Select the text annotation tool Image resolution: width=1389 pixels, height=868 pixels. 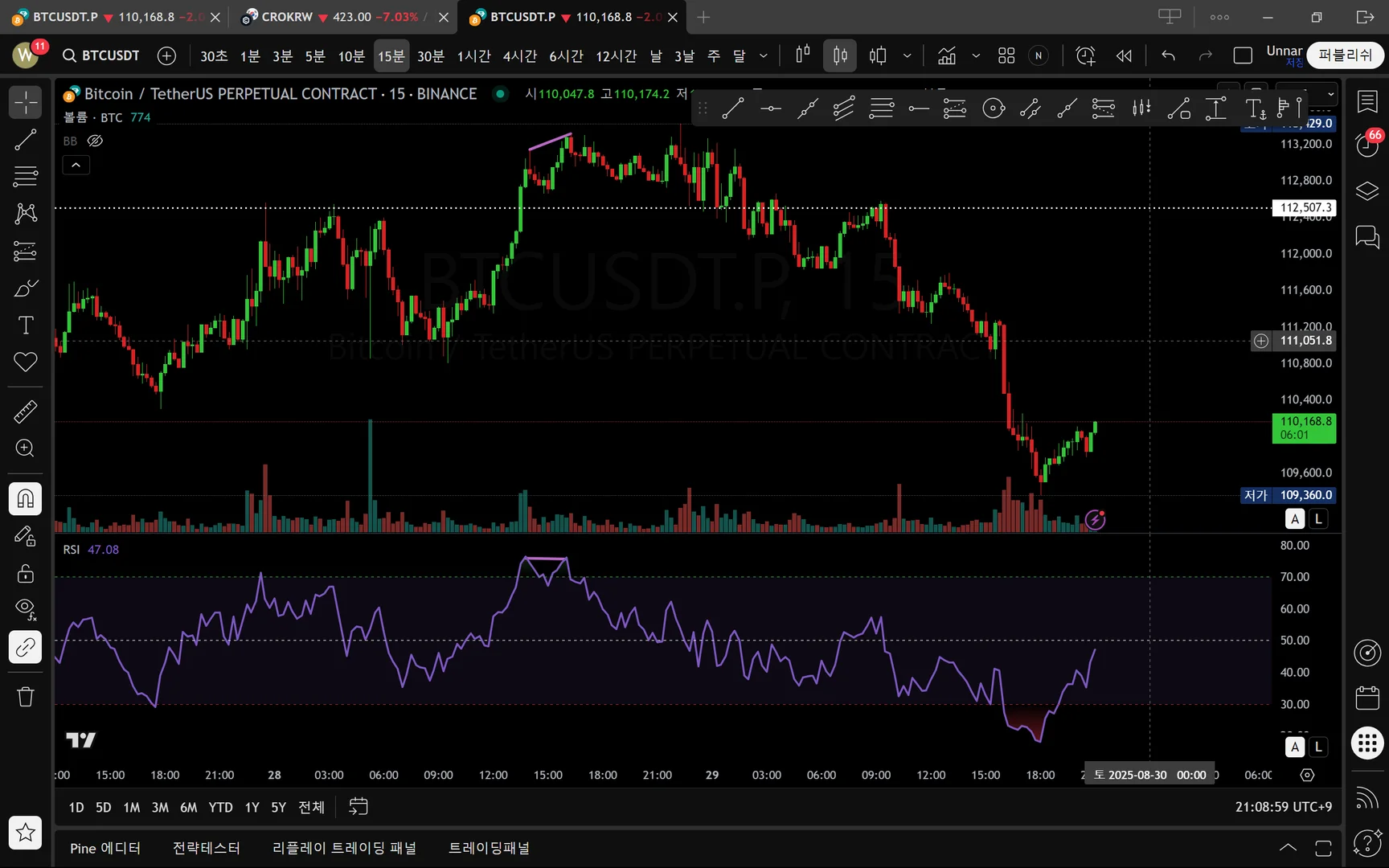(x=26, y=325)
